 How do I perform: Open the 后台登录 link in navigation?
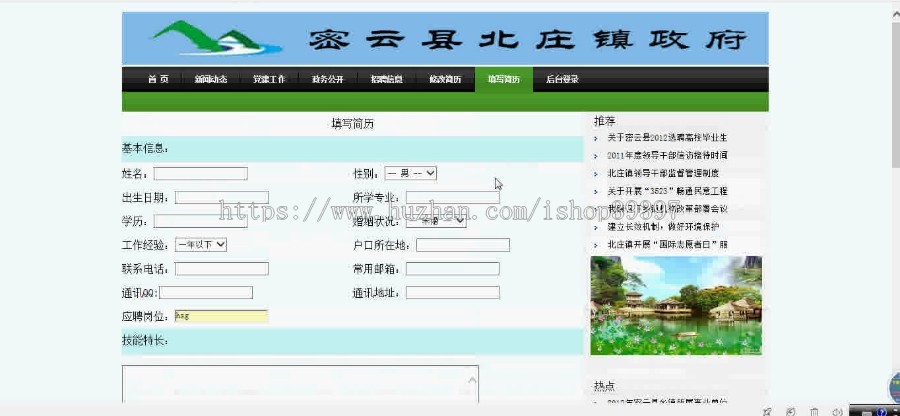[562, 80]
